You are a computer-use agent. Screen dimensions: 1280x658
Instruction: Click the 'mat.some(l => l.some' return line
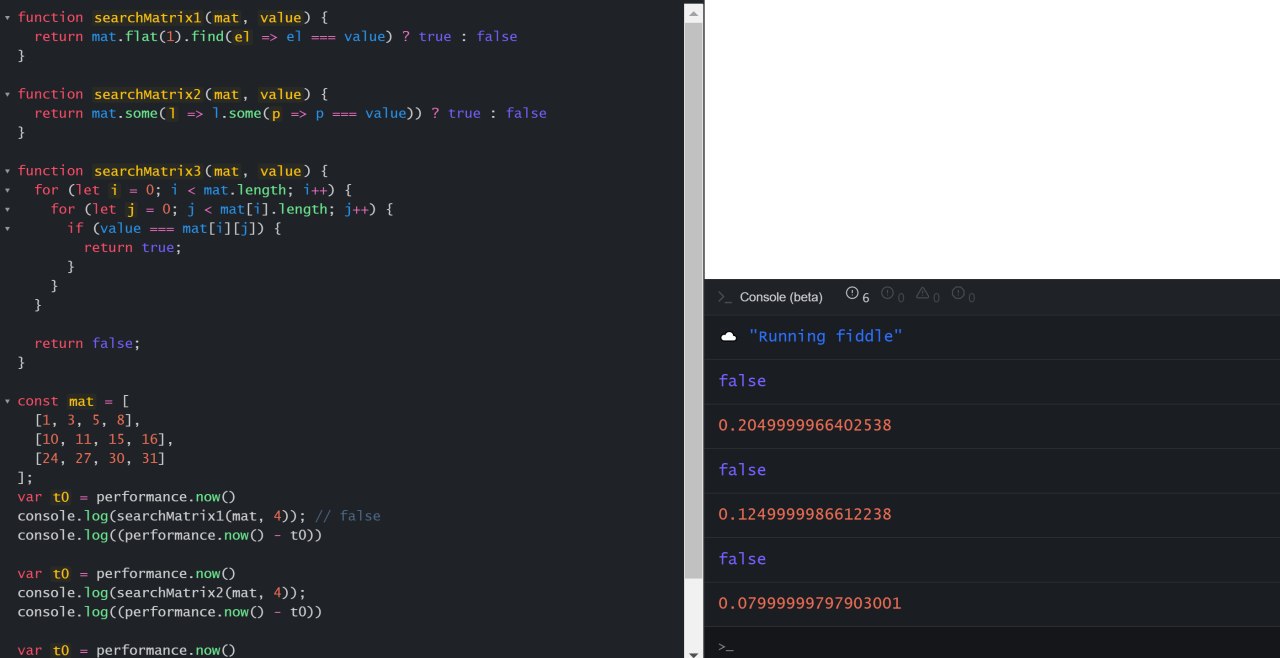pos(290,113)
